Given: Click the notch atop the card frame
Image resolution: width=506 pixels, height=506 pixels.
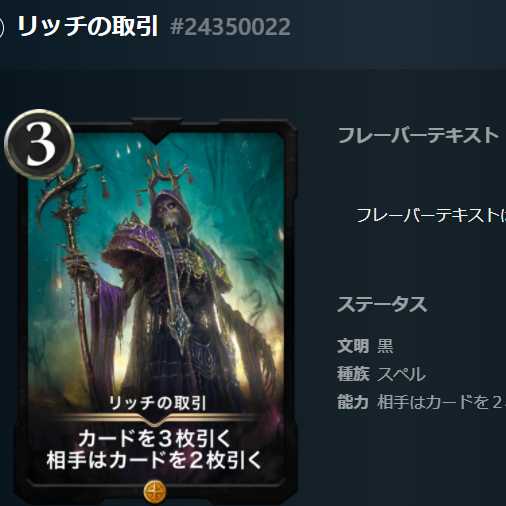Looking at the screenshot, I should coord(156,131).
